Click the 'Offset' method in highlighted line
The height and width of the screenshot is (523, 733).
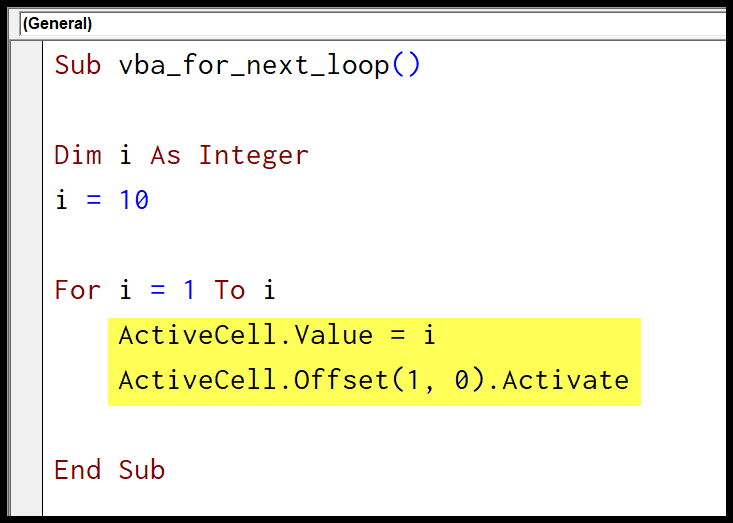point(341,380)
